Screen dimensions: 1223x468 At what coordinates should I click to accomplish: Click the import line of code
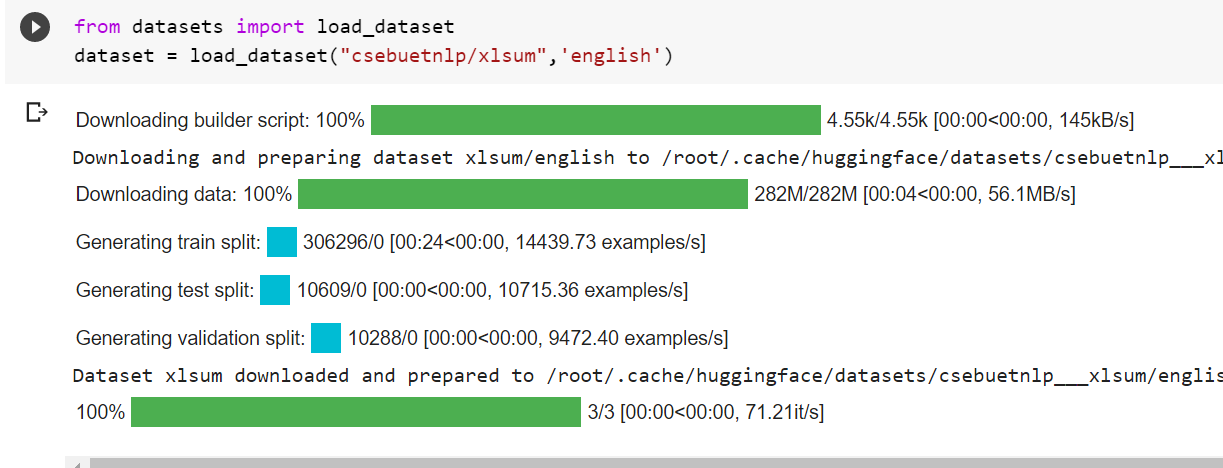[x=264, y=26]
